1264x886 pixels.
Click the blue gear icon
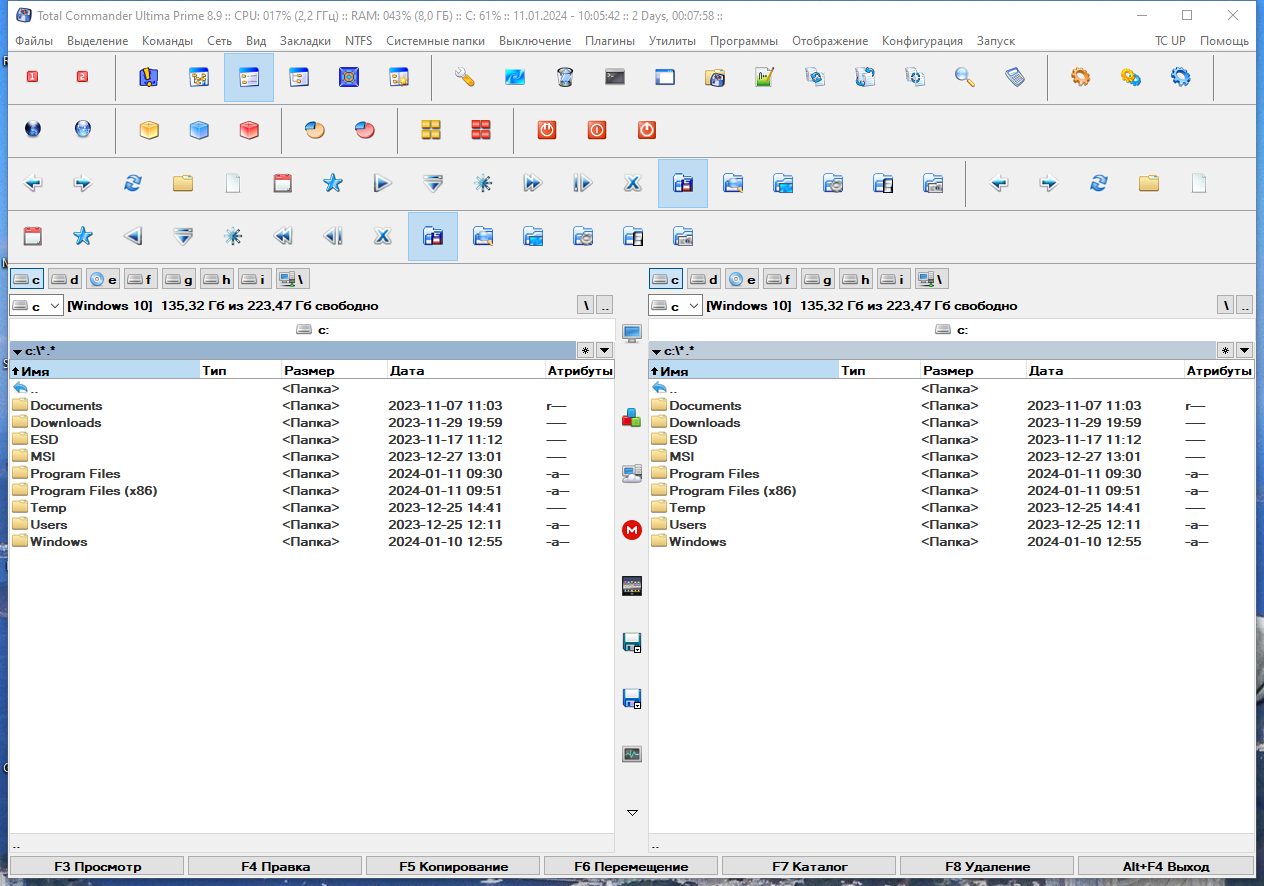[x=1181, y=77]
